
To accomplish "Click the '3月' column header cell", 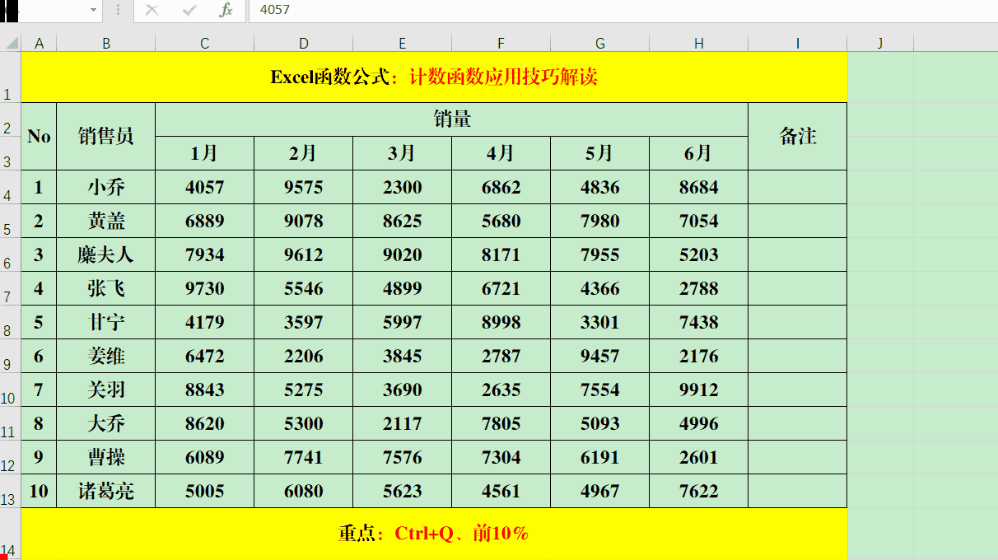I will 402,153.
